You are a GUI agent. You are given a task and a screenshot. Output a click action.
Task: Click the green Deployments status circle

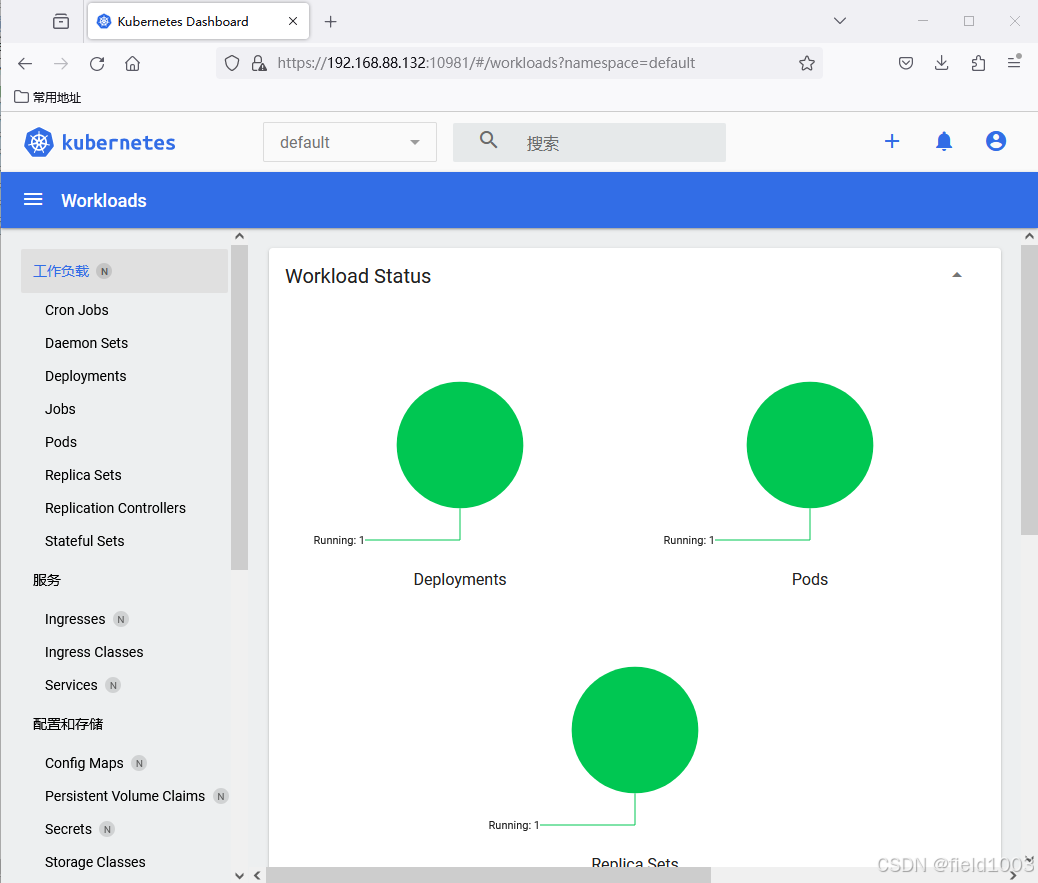(x=460, y=445)
